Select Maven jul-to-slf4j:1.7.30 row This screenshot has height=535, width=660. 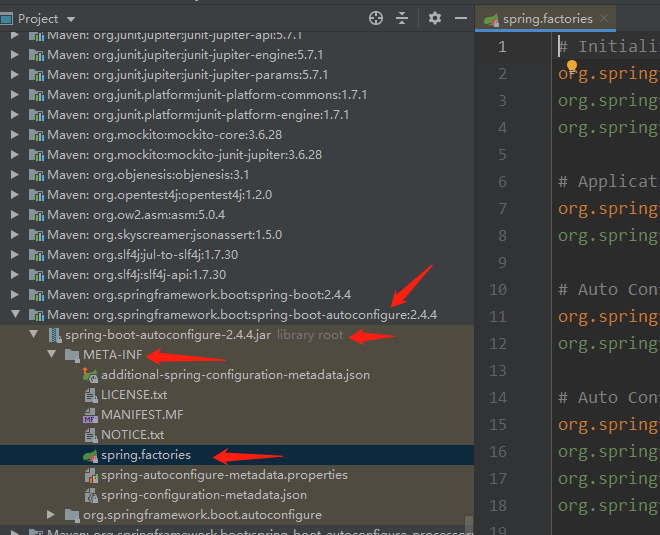[237, 255]
